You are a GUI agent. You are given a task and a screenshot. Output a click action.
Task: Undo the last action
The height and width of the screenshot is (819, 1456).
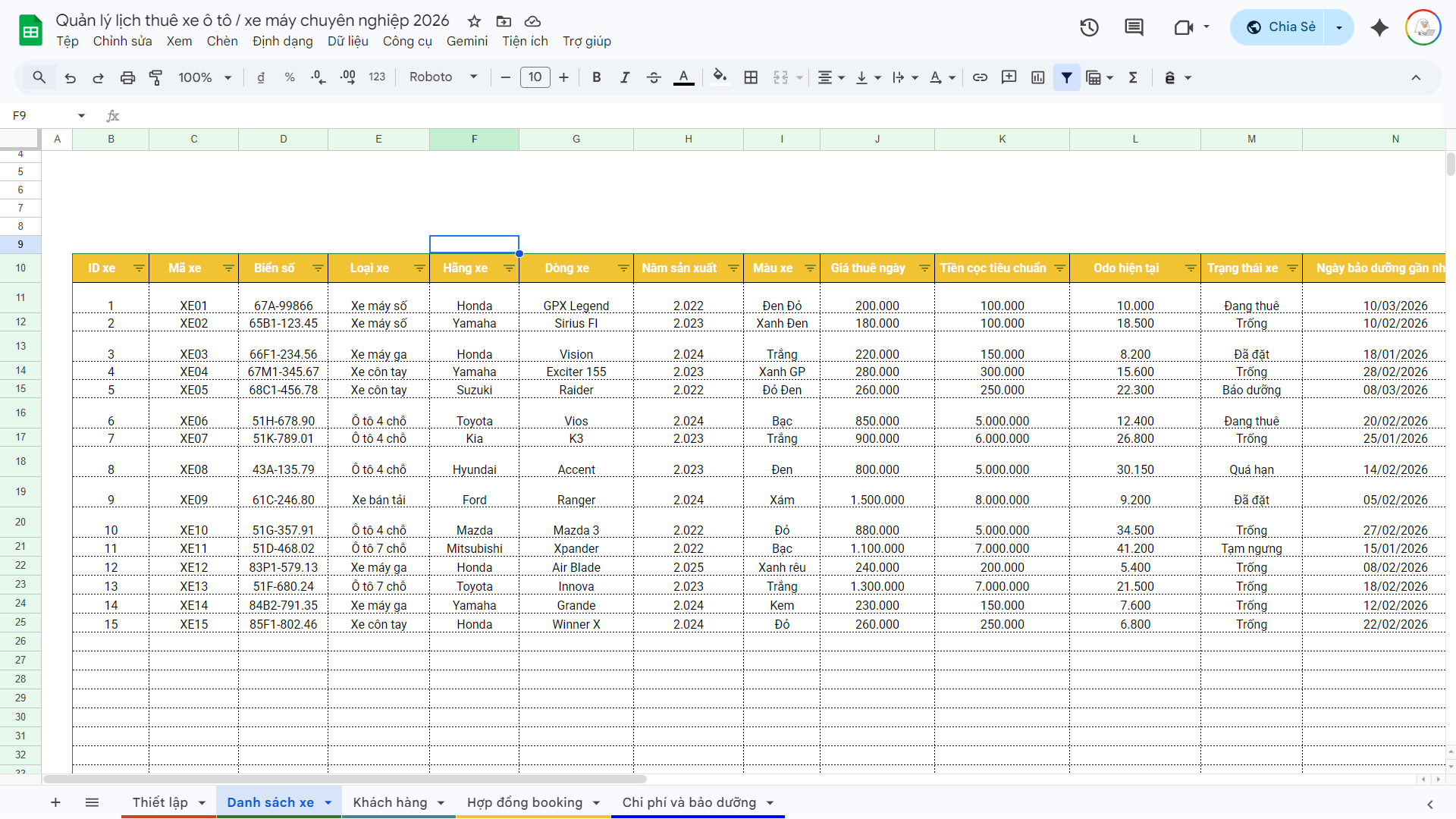[70, 77]
